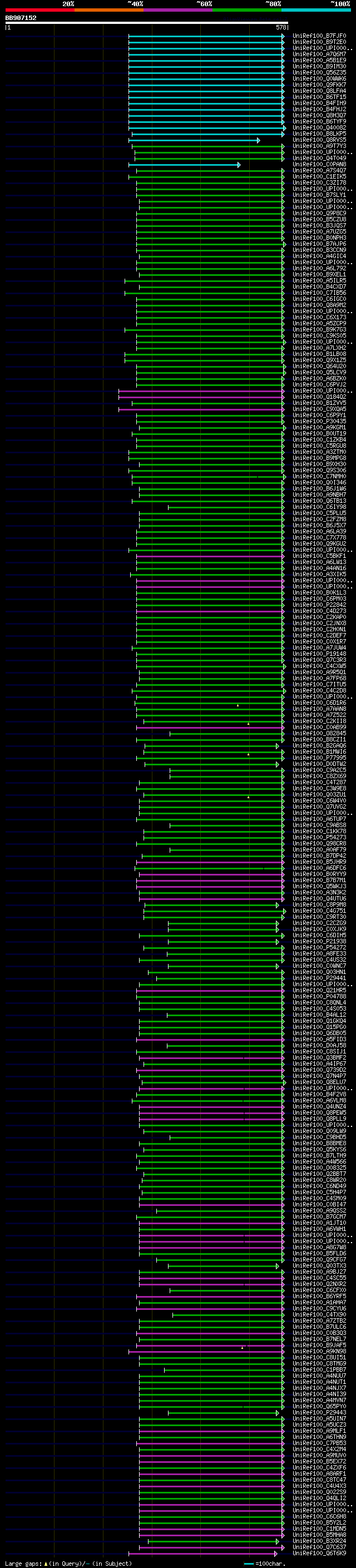The width and height of the screenshot is (356, 1568).
Task: Open hit UniRef100_A7Q6M7
Action: pyautogui.click(x=319, y=54)
